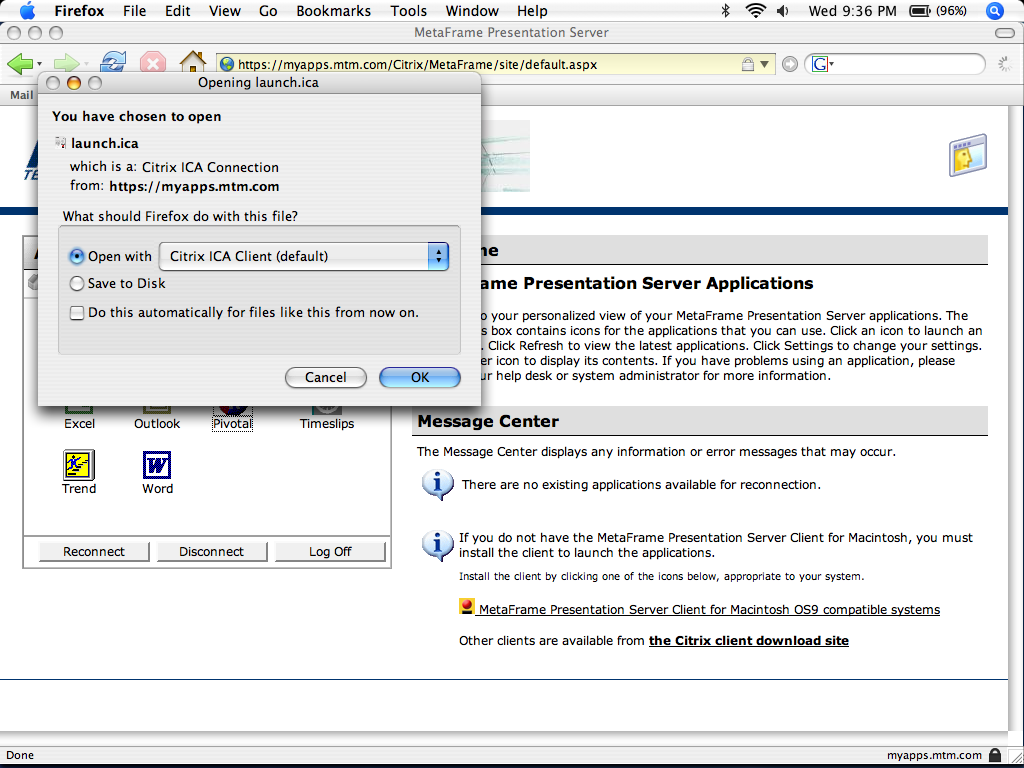Click the Google search engine icon
The image size is (1024, 768).
coord(819,64)
